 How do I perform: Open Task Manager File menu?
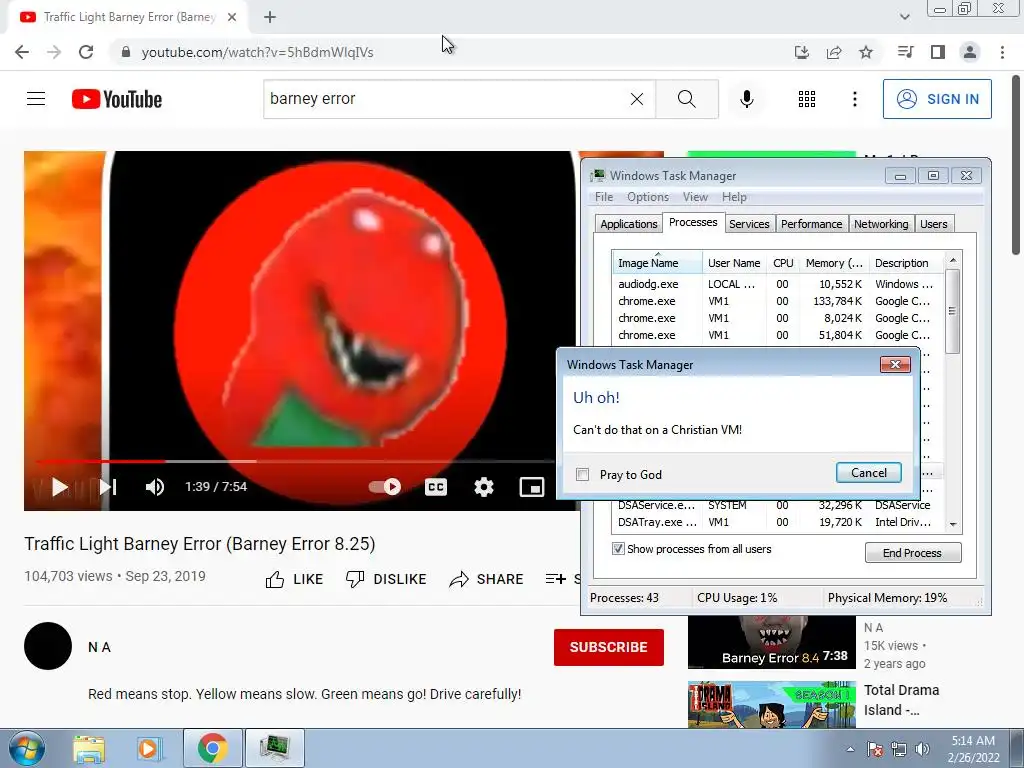point(603,197)
